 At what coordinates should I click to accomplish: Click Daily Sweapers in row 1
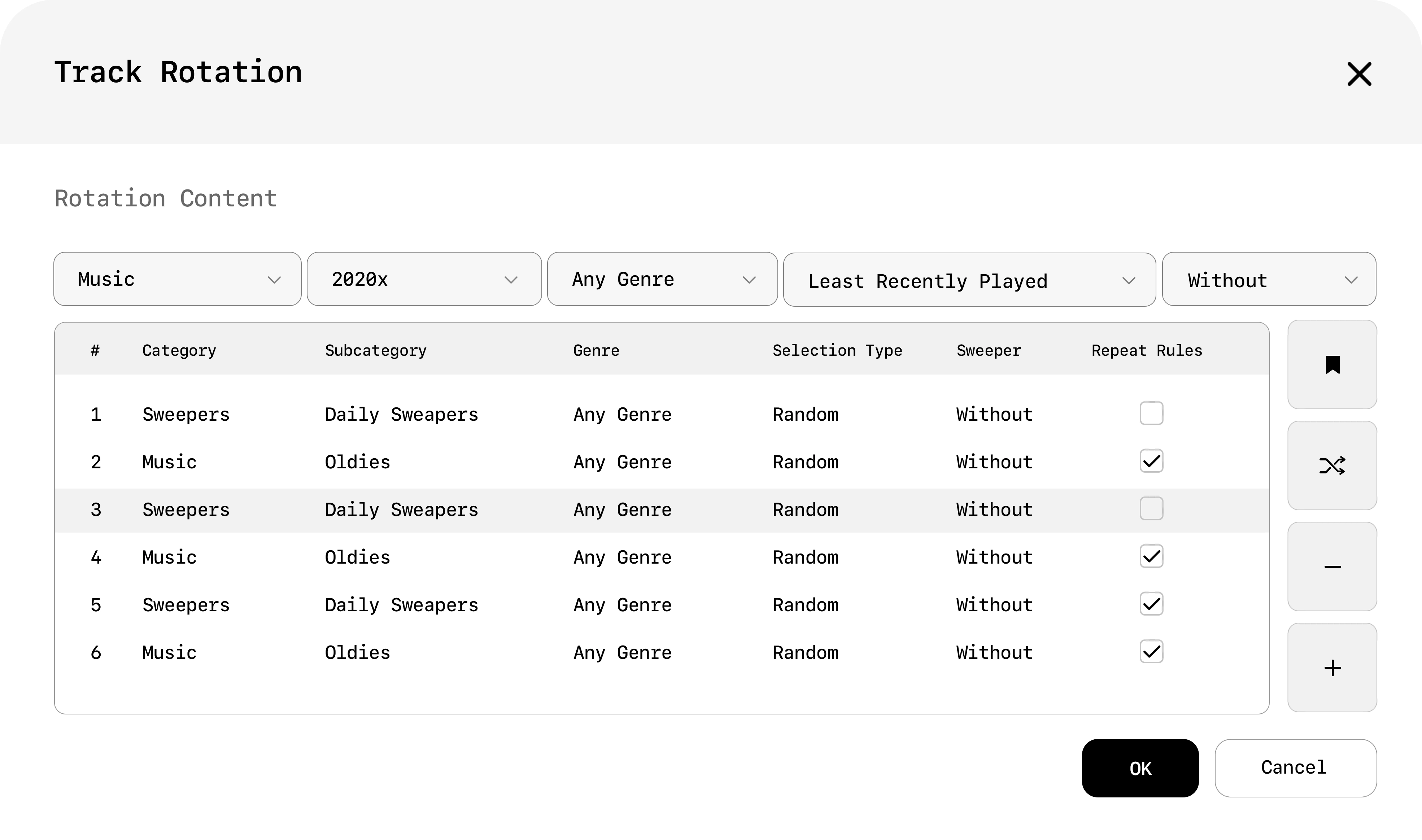click(401, 414)
